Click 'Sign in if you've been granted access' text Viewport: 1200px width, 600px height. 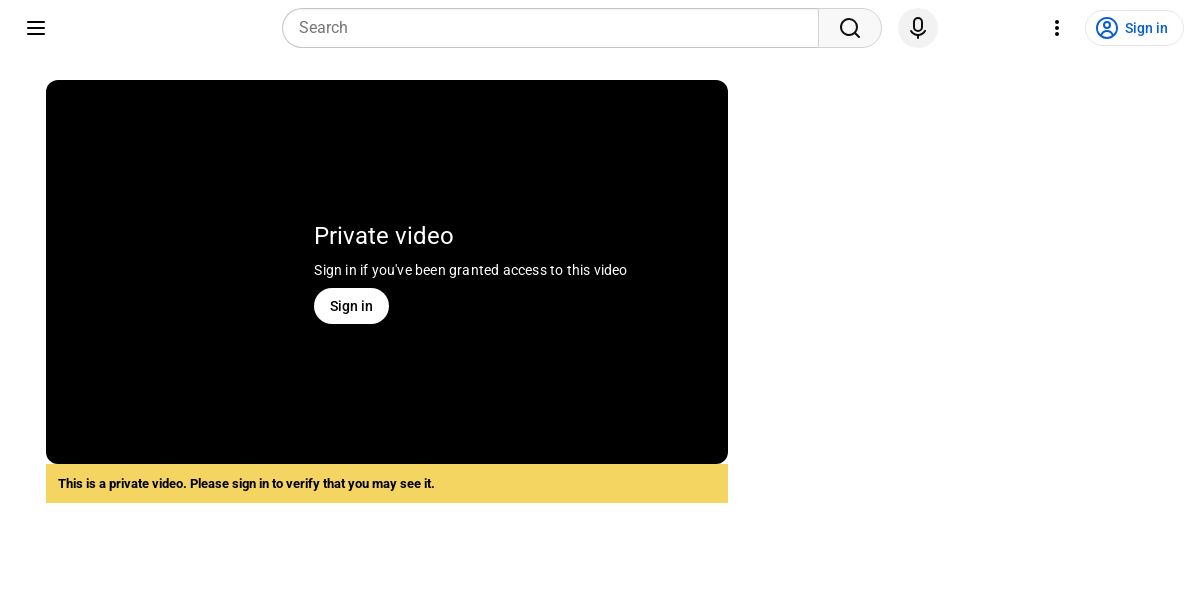470,270
